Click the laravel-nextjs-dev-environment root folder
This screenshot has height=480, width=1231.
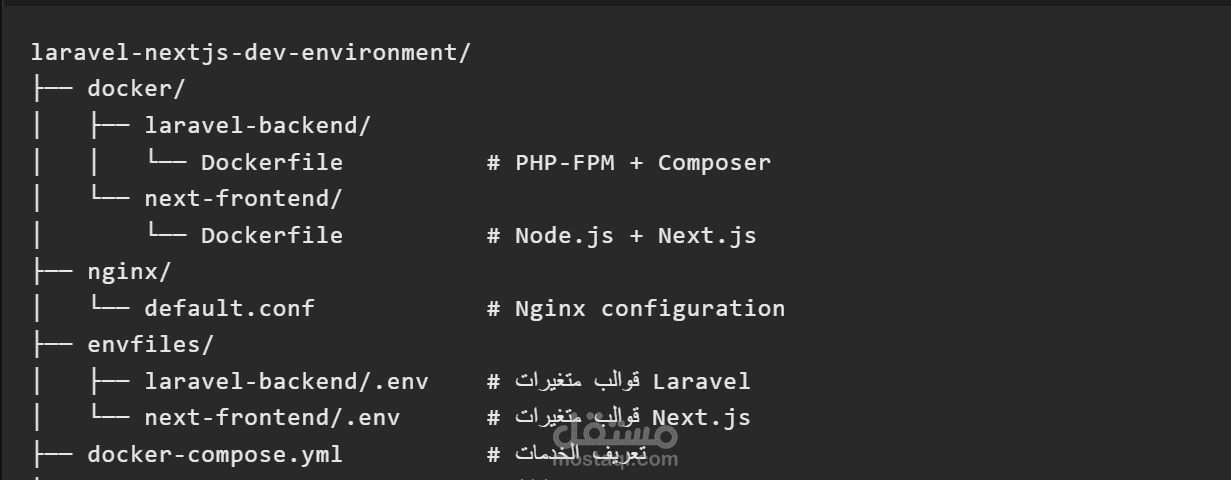click(250, 53)
